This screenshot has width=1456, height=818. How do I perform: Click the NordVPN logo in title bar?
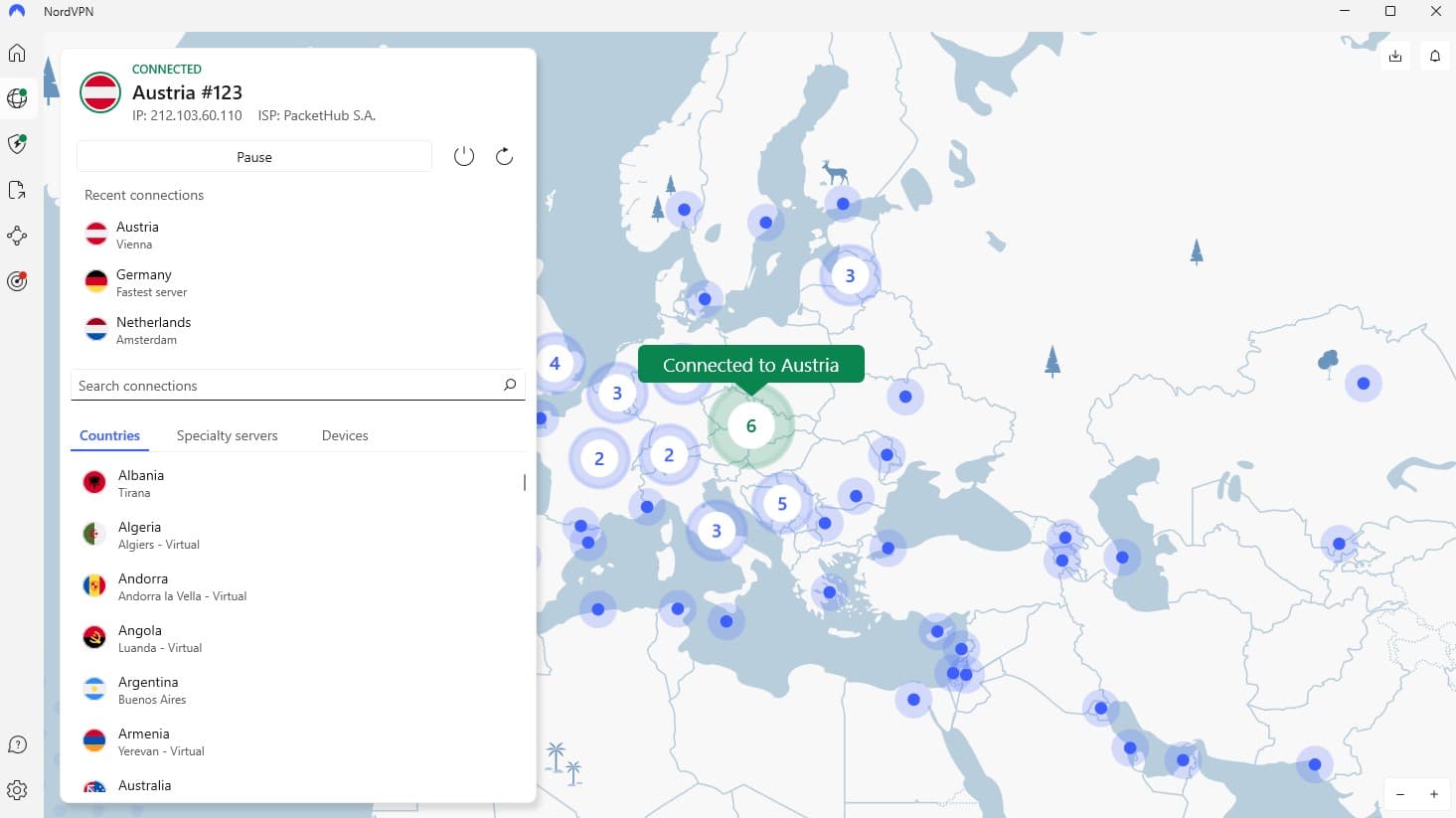(x=17, y=12)
